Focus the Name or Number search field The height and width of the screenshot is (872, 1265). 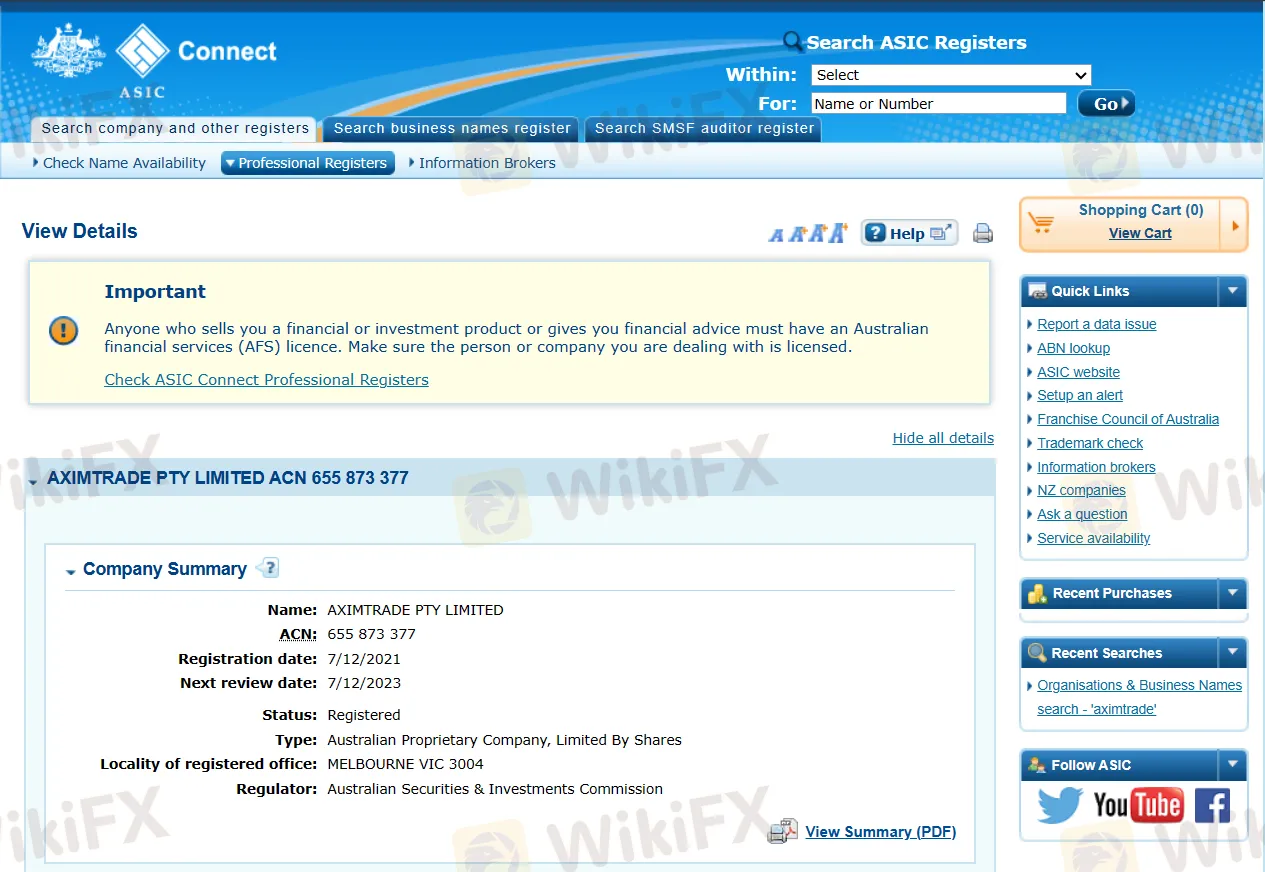tap(938, 104)
